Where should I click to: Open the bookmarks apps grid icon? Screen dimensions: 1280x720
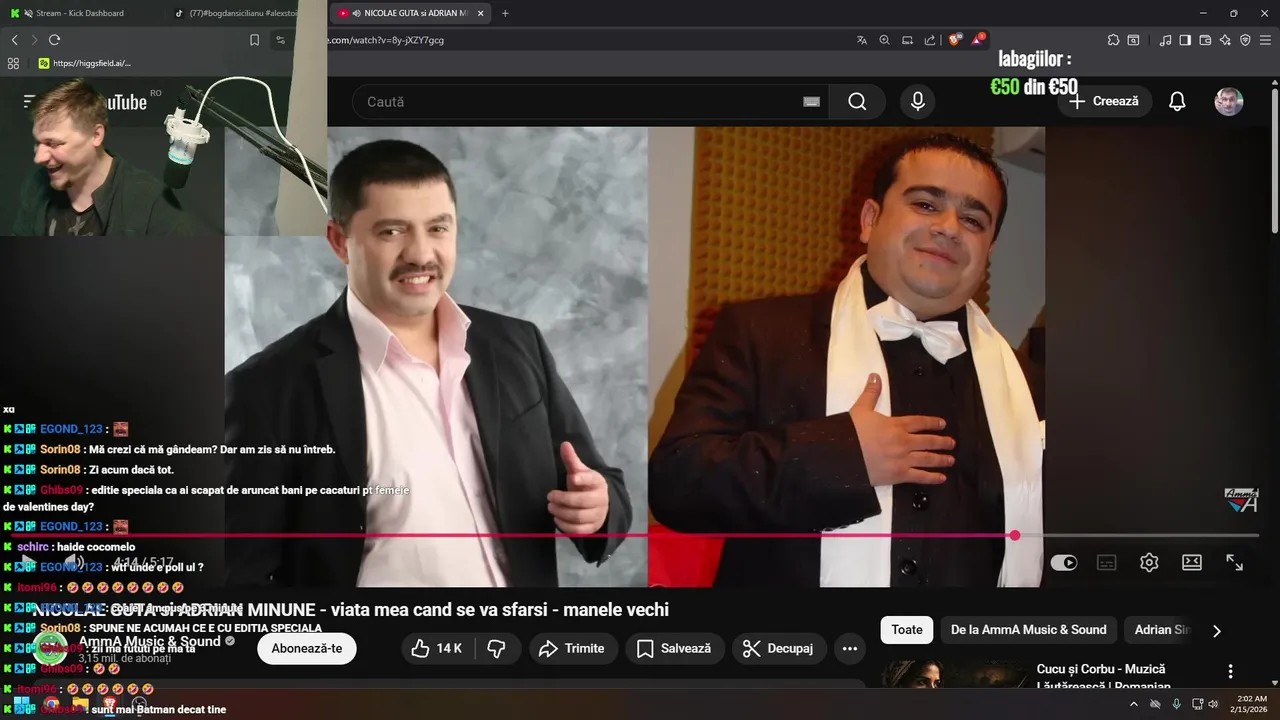pyautogui.click(x=13, y=63)
